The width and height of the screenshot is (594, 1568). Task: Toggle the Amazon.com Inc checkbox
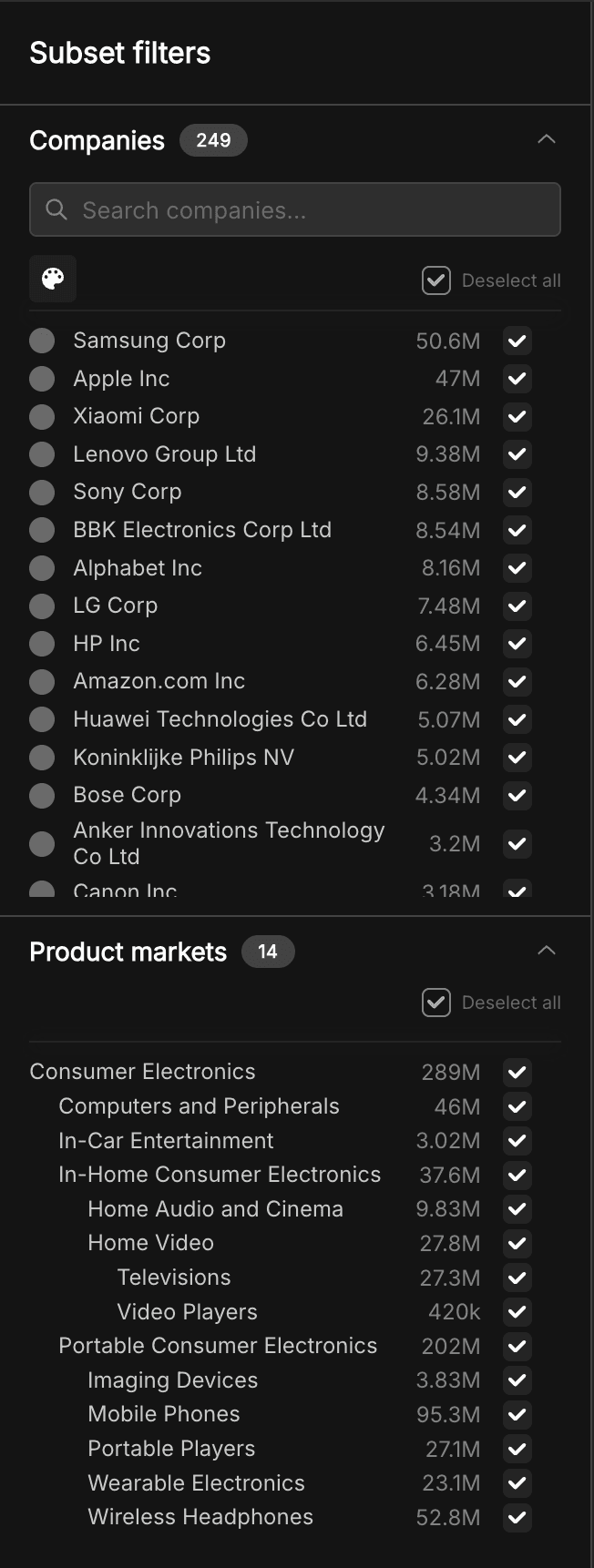(x=517, y=682)
